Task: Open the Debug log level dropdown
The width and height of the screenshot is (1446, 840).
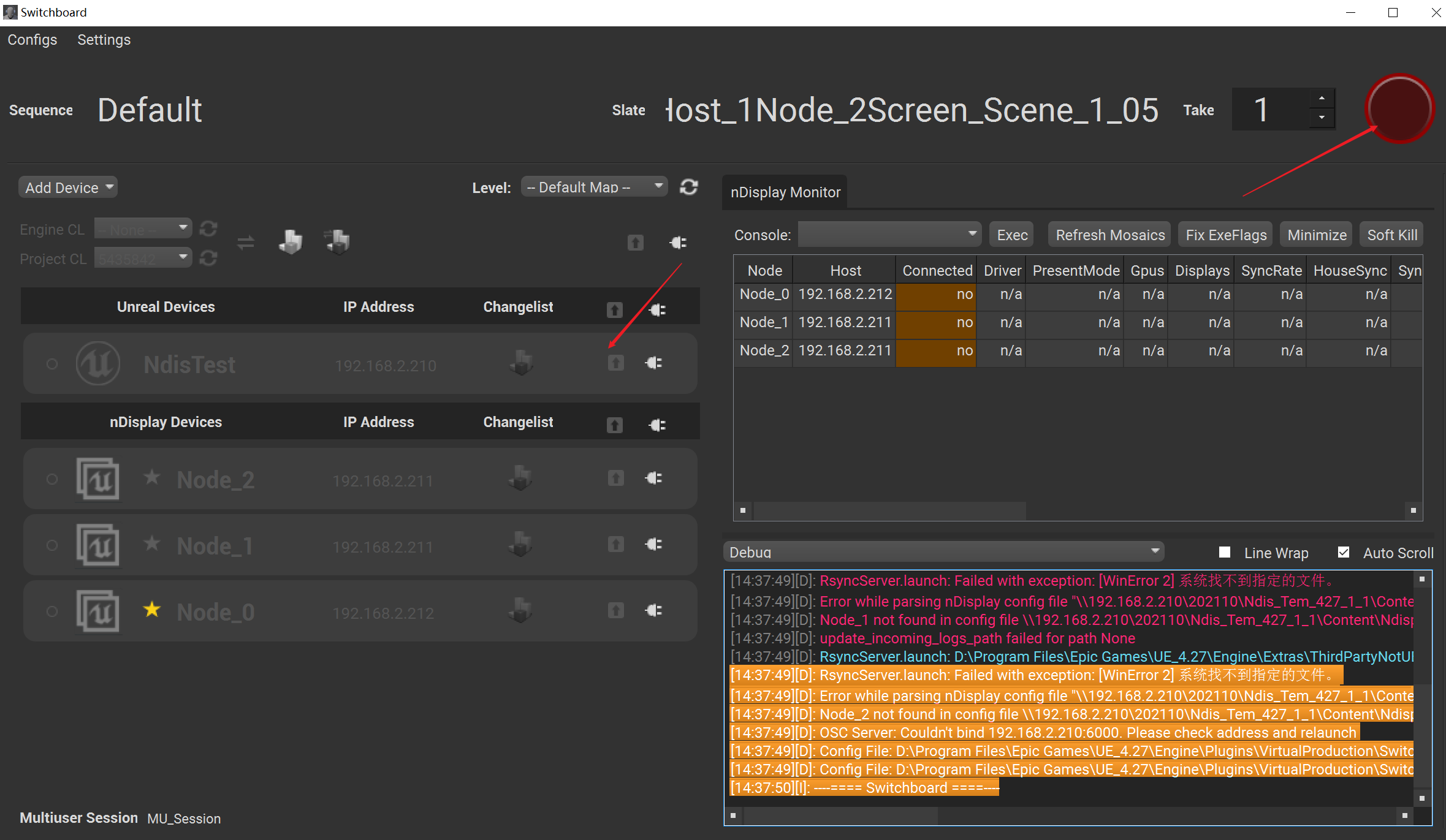Action: tap(944, 552)
